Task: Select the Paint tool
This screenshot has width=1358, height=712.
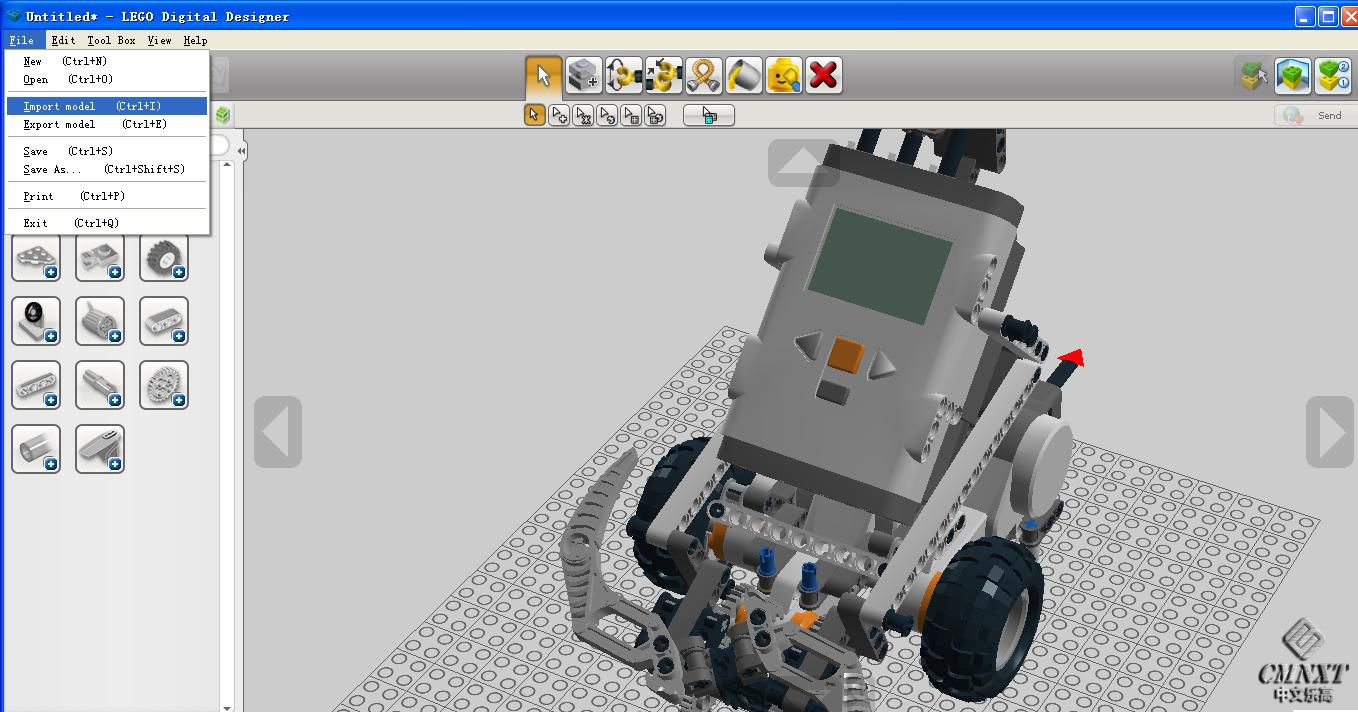Action: pyautogui.click(x=743, y=74)
